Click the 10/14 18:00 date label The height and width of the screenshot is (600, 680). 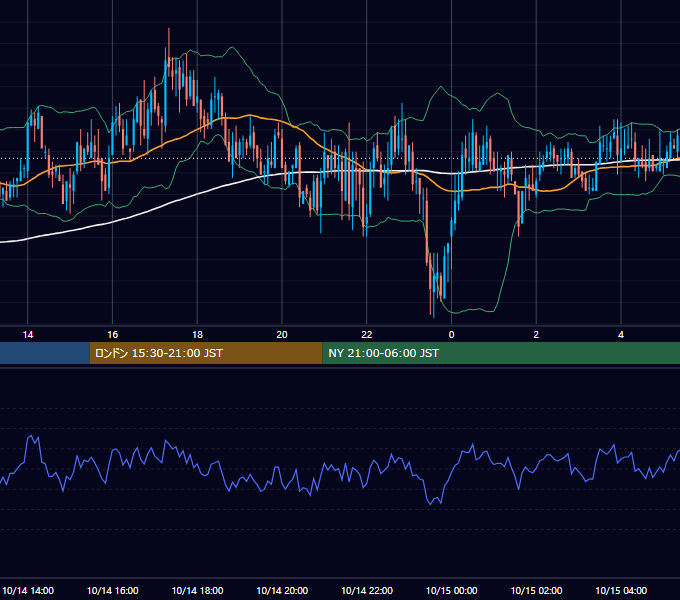(x=197, y=590)
